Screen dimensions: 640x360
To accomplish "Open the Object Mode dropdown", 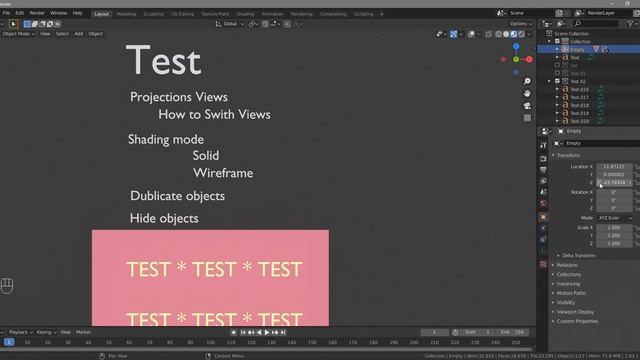I will [18, 34].
